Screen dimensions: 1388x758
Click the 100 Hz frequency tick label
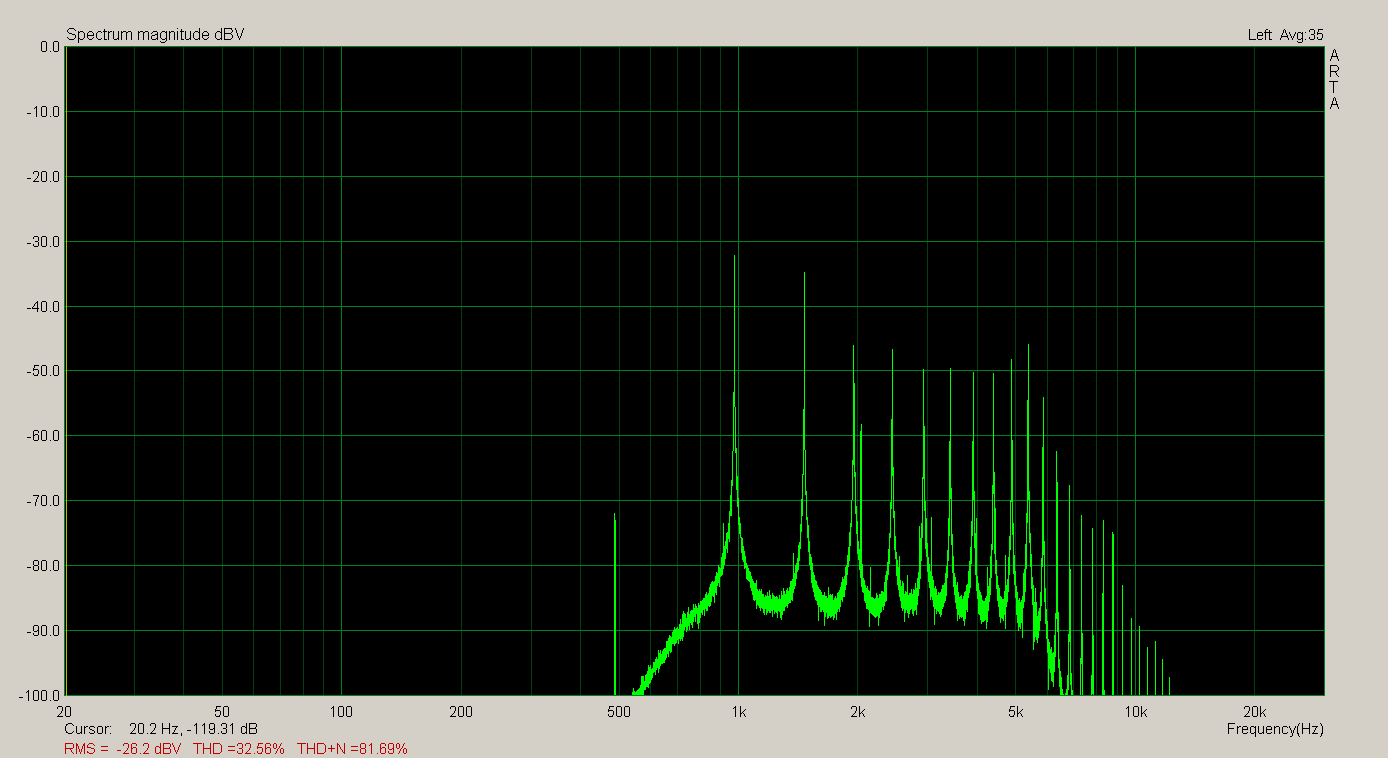[342, 712]
